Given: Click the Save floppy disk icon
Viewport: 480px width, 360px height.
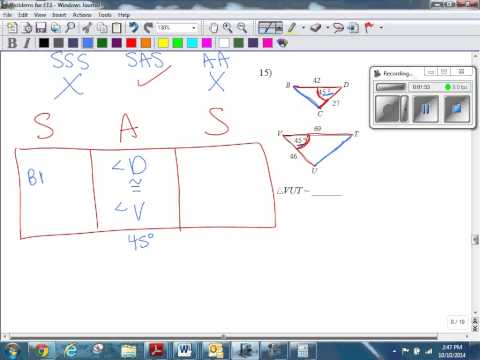Looking at the screenshot, I should coord(41,28).
